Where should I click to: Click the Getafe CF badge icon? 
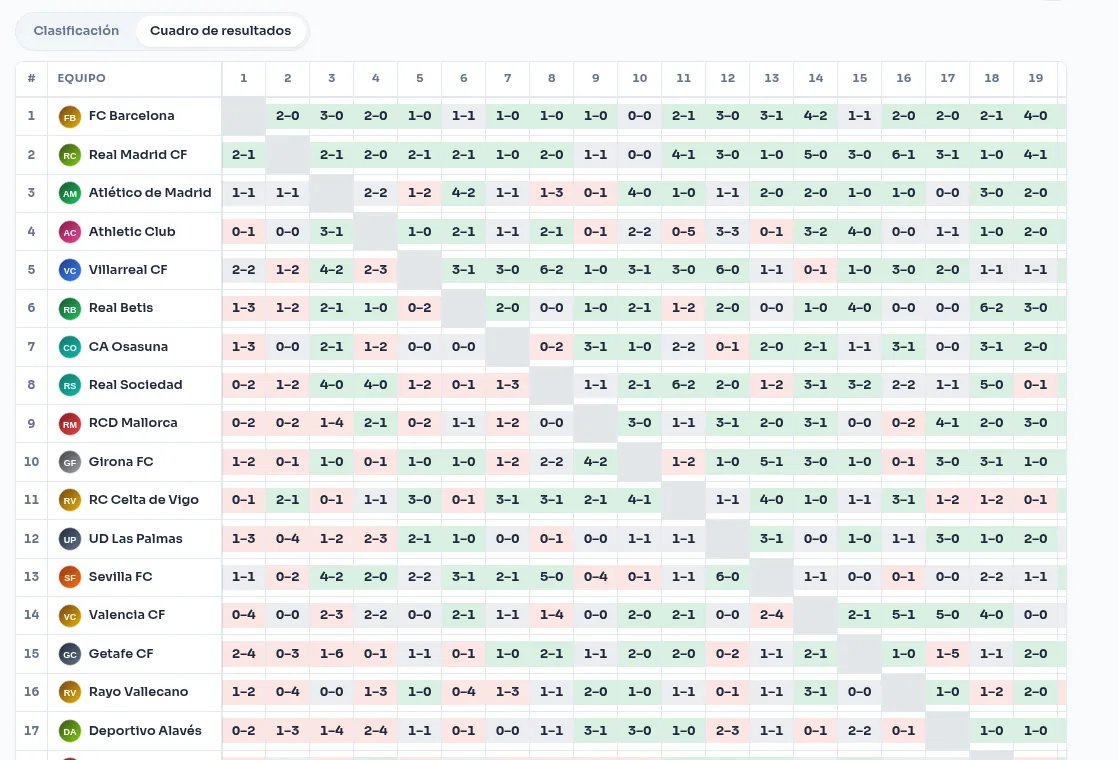pos(70,654)
